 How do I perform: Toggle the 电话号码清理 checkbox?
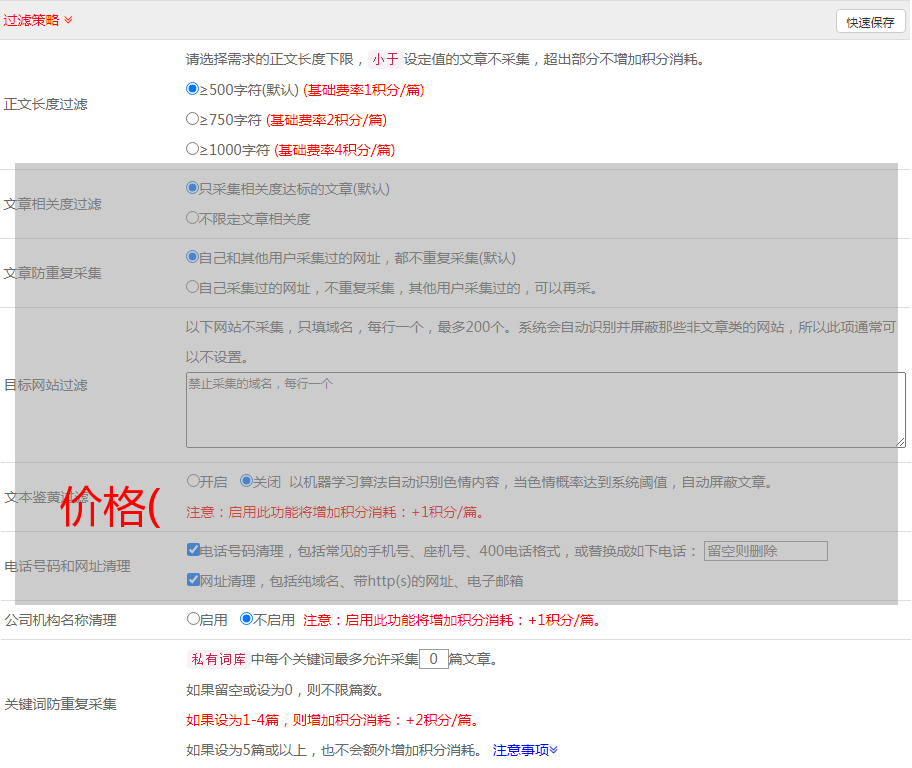[194, 550]
